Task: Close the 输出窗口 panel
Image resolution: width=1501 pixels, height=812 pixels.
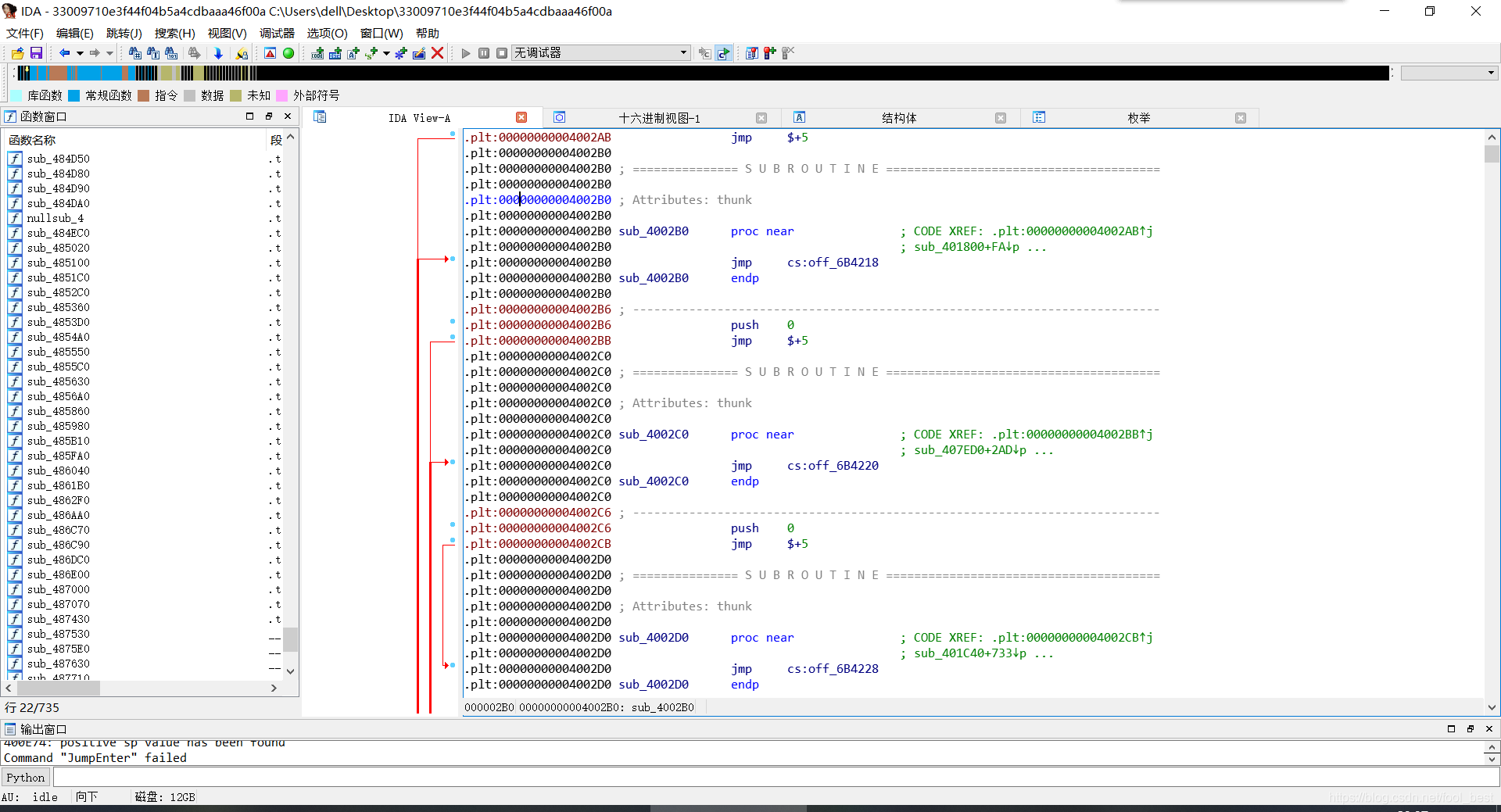Action: [x=1488, y=728]
